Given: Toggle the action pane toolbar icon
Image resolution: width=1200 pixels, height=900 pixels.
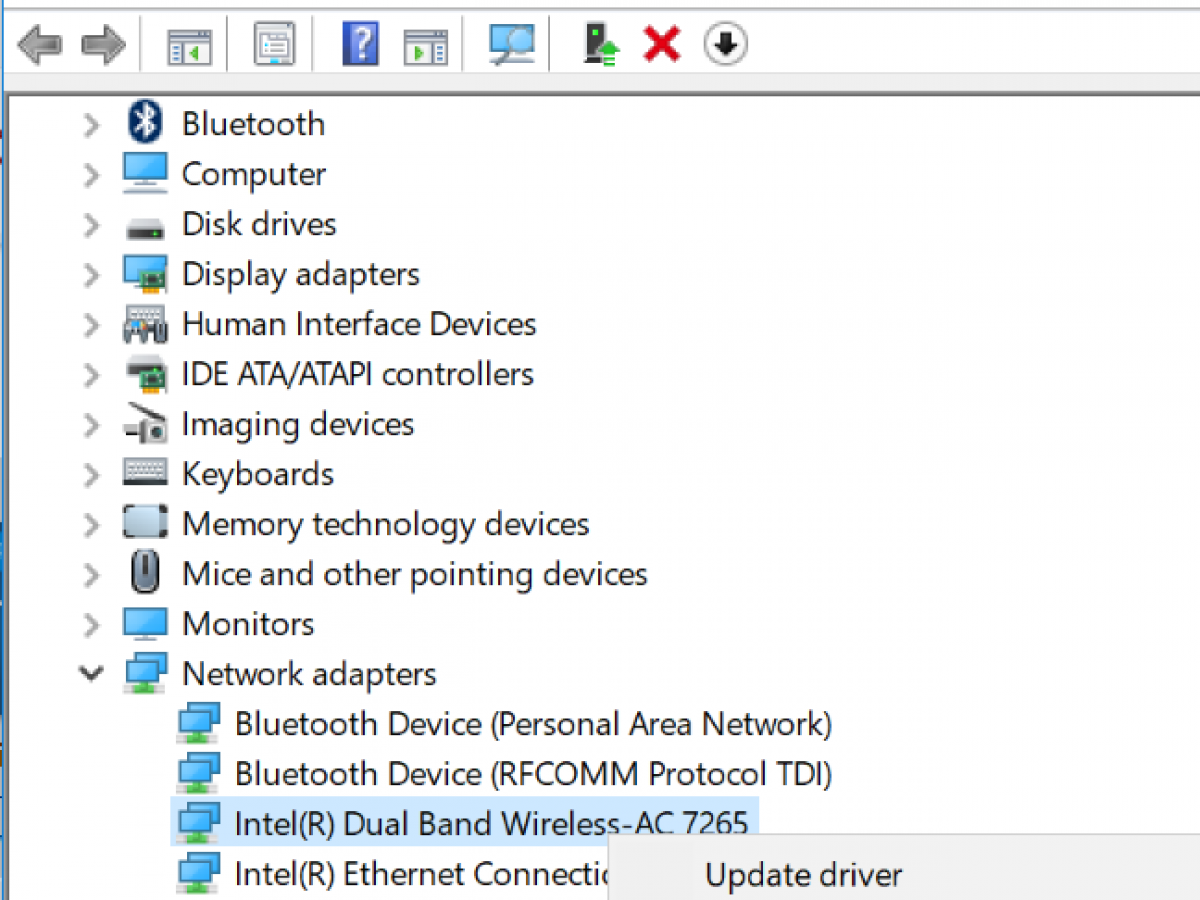Looking at the screenshot, I should tap(425, 45).
